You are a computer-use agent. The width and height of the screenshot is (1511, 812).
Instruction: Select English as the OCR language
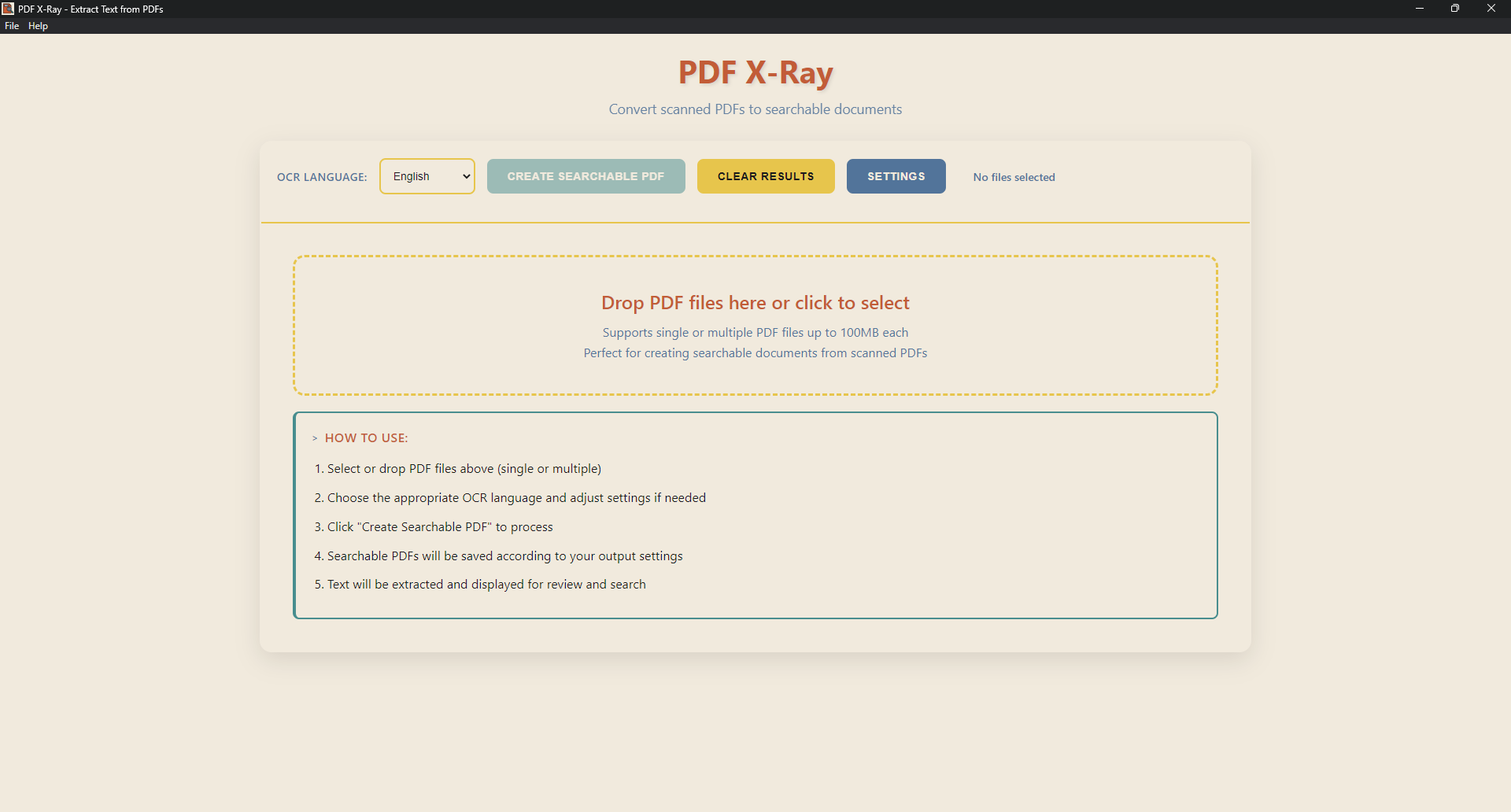[427, 176]
